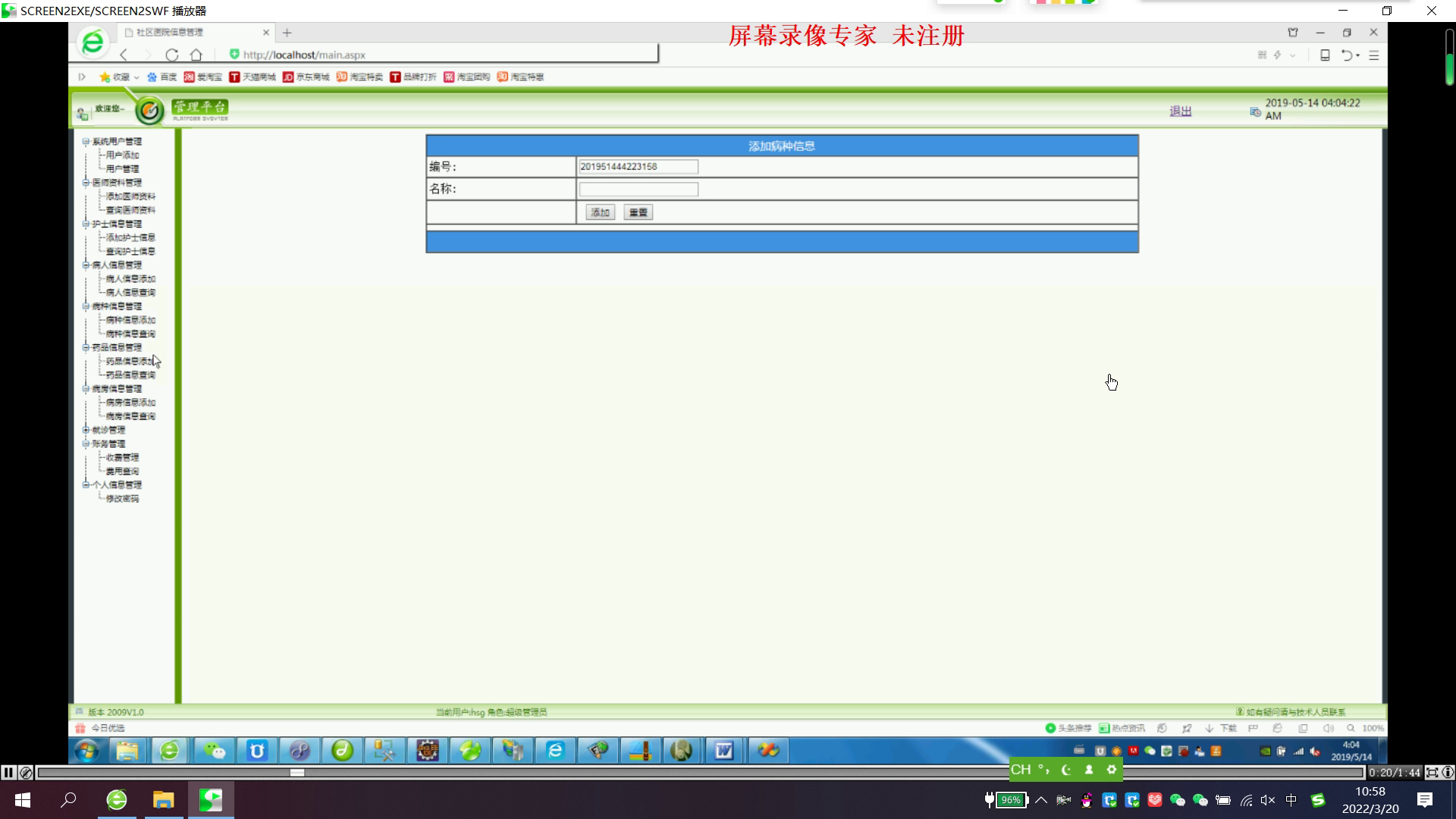
Task: Click the browser zoom magnifier at 100%
Action: [1351, 728]
